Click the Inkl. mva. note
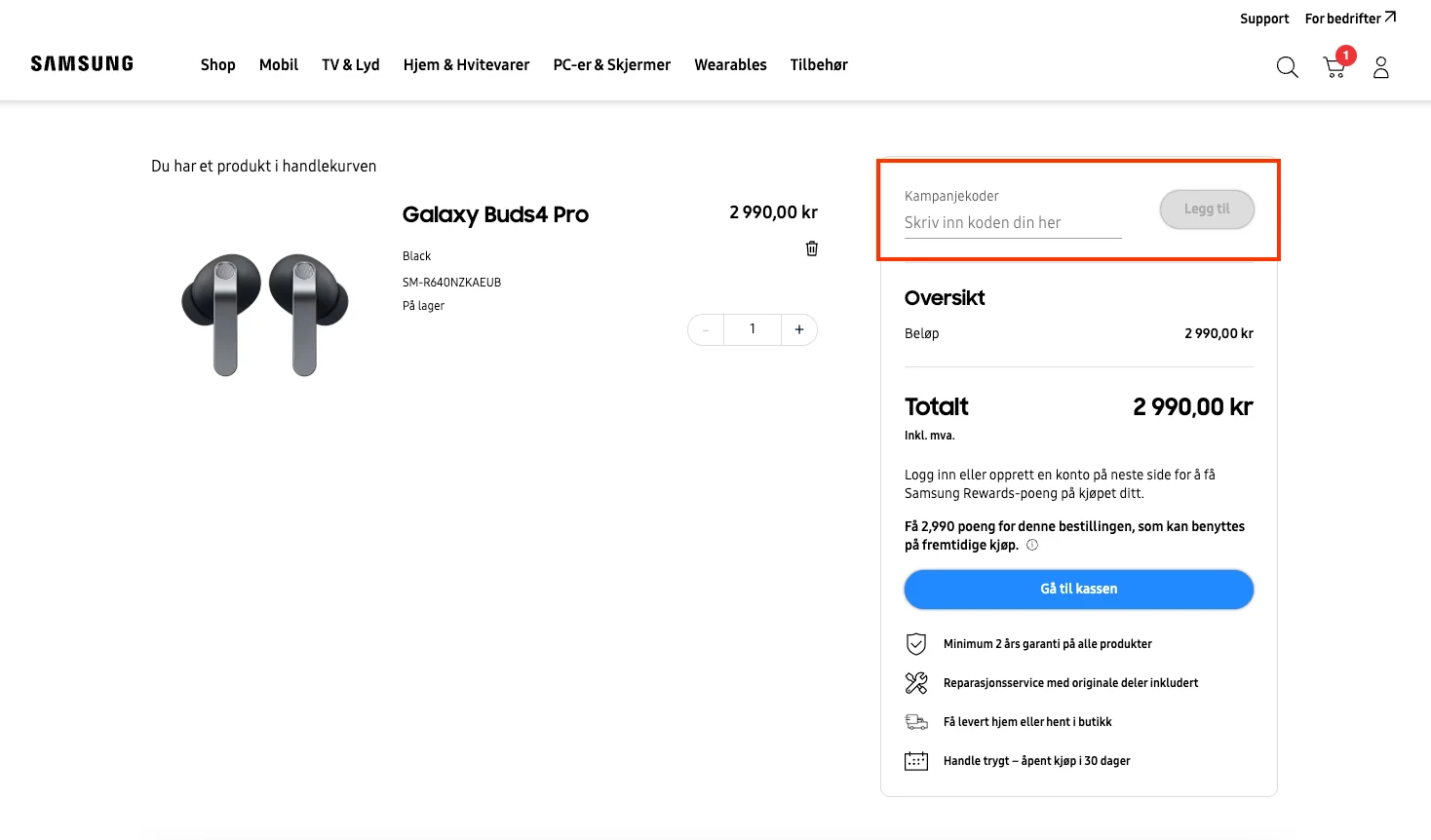The image size is (1431, 840). [930, 436]
